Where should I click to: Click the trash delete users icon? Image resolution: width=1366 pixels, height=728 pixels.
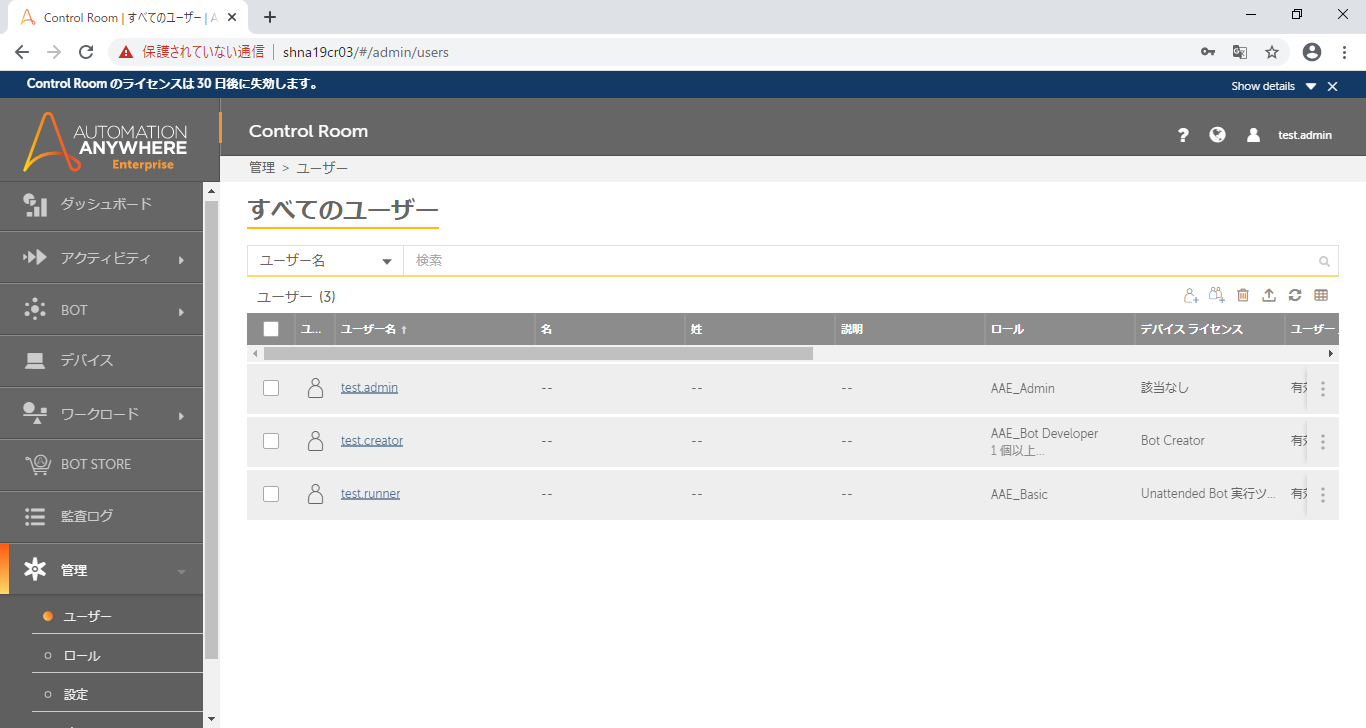(1243, 295)
